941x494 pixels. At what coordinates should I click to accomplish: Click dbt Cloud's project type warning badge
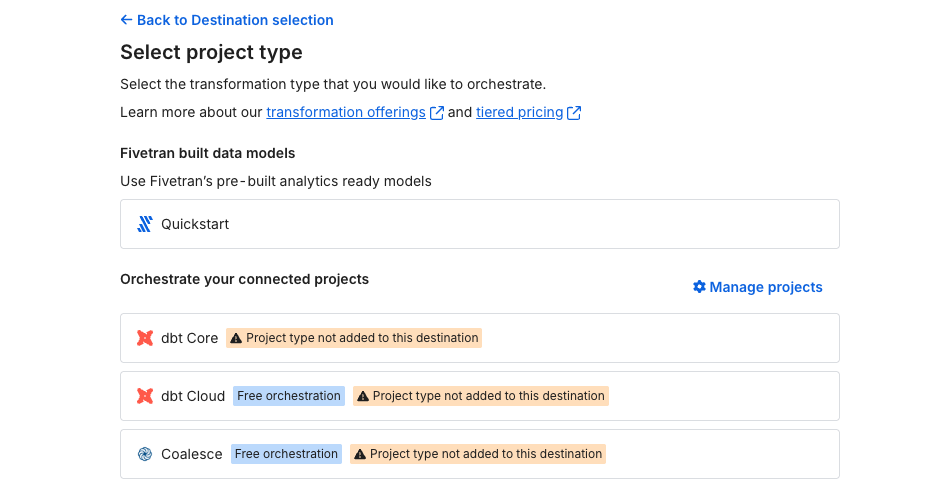pyautogui.click(x=481, y=396)
